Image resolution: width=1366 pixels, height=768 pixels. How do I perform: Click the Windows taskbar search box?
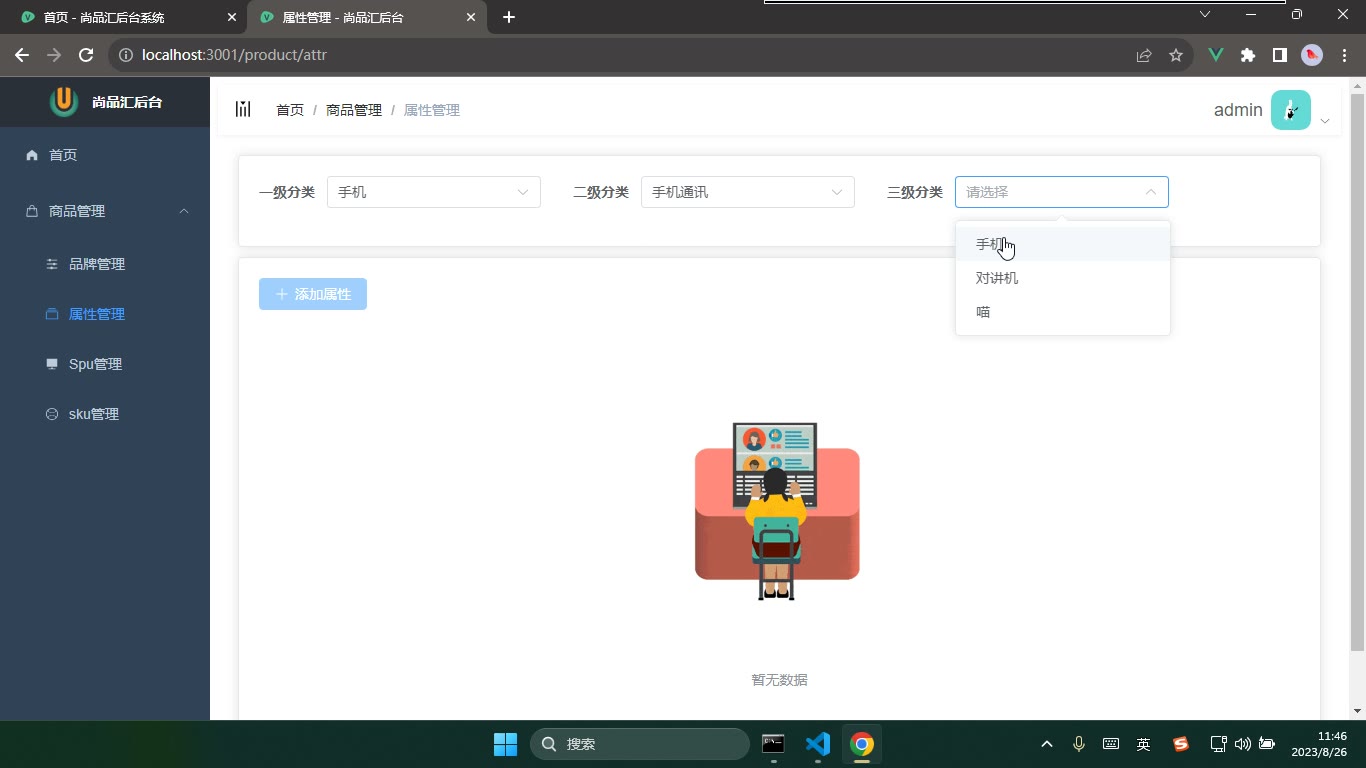coord(640,744)
